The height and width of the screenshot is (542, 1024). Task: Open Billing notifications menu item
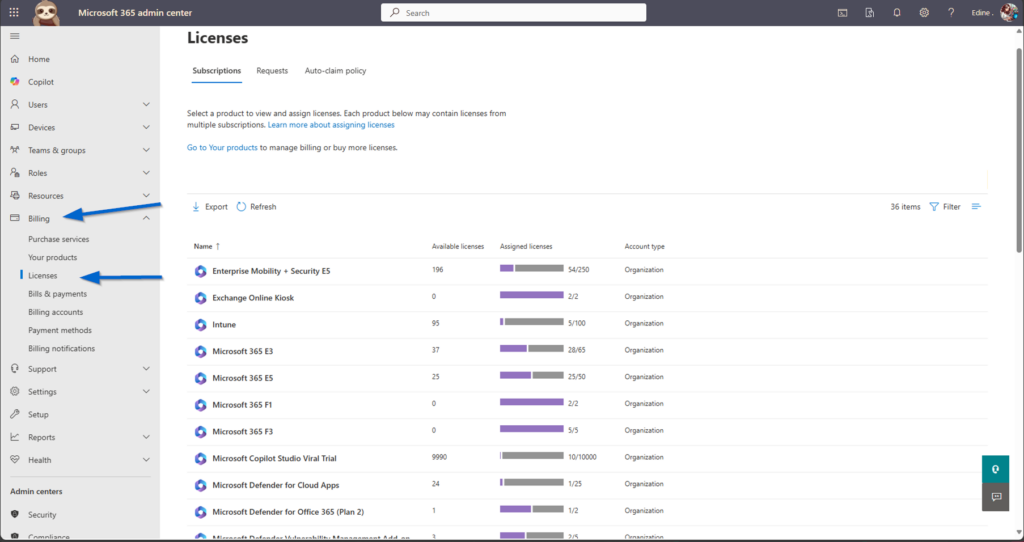coord(61,349)
